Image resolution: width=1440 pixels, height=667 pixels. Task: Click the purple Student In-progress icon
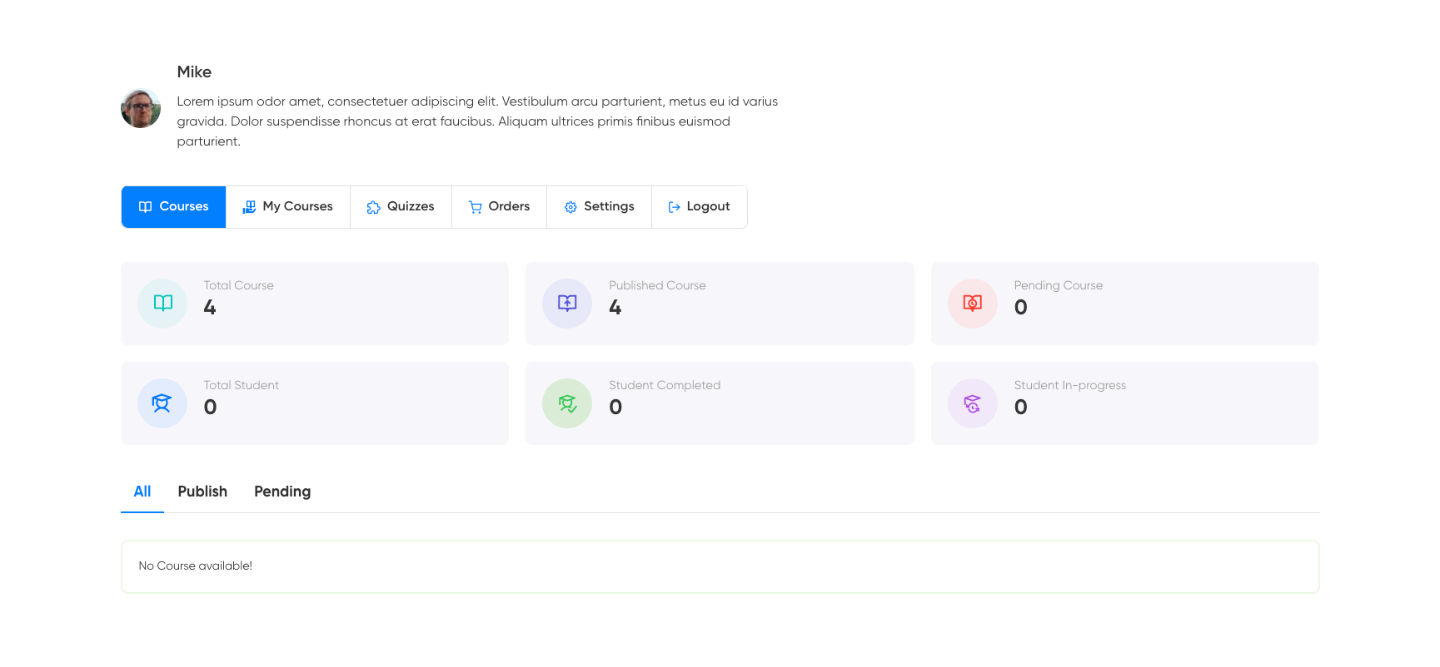point(972,403)
